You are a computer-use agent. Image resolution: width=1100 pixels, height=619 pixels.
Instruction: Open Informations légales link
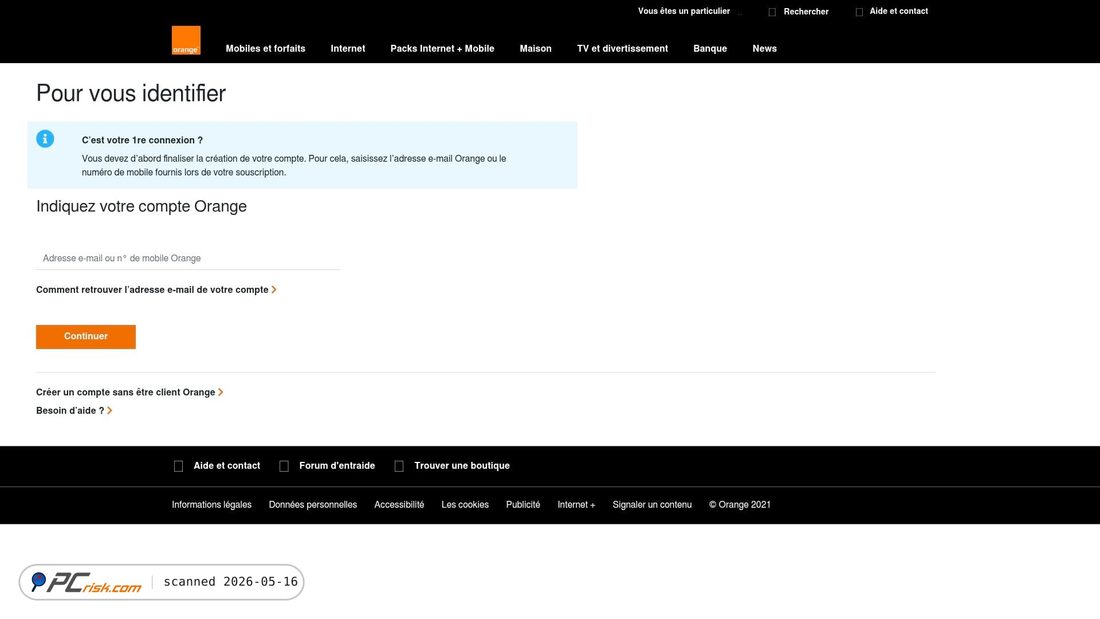pyautogui.click(x=211, y=505)
